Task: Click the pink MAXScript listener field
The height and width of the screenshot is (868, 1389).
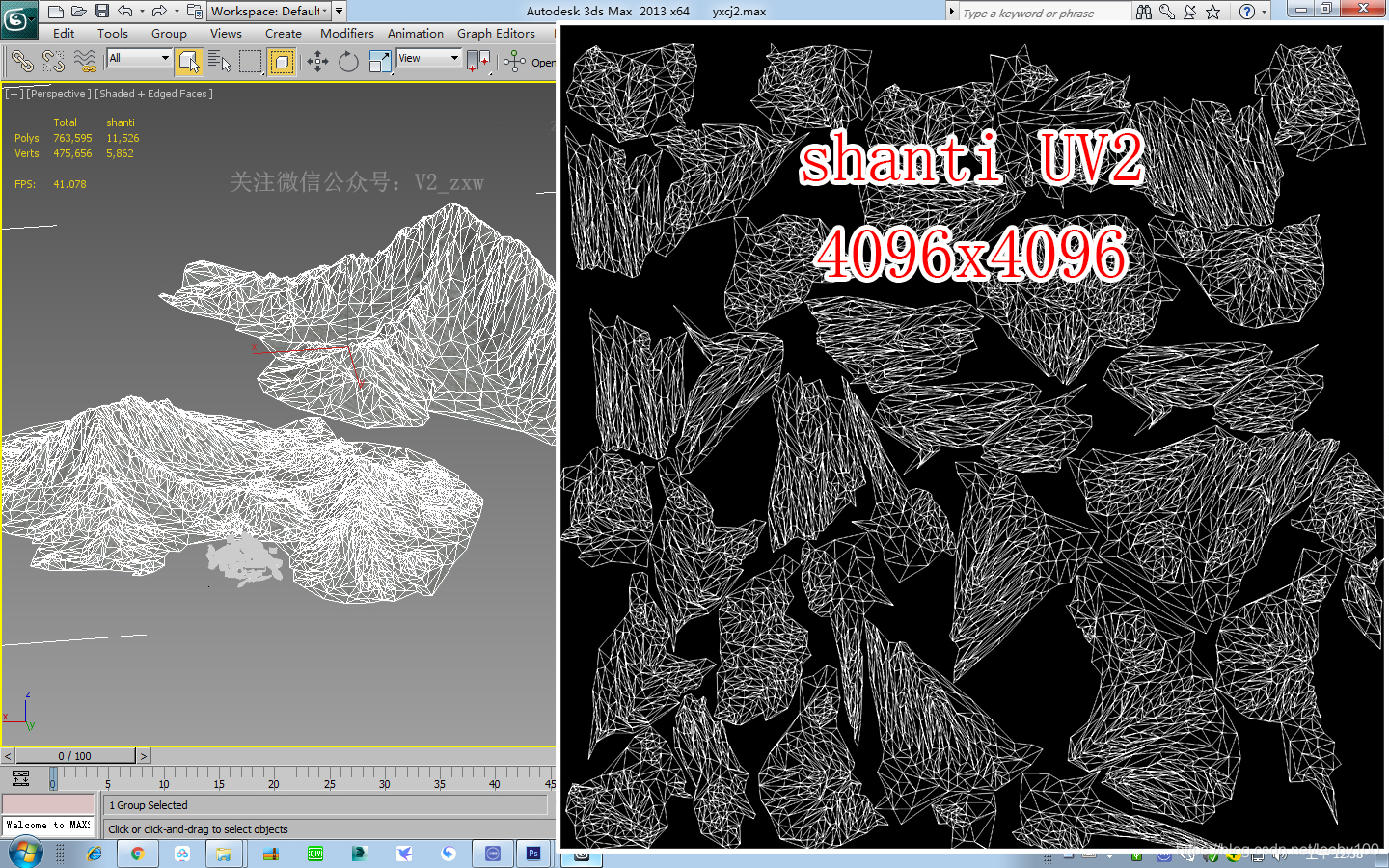Action: coord(48,804)
